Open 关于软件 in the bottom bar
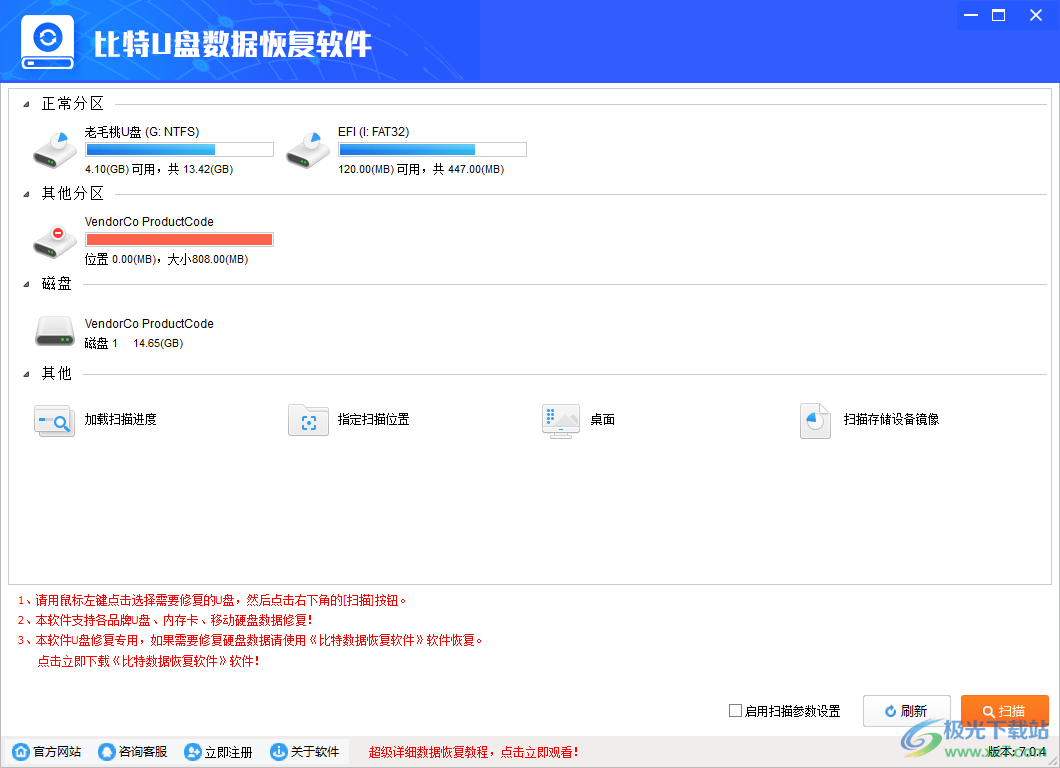 [315, 752]
